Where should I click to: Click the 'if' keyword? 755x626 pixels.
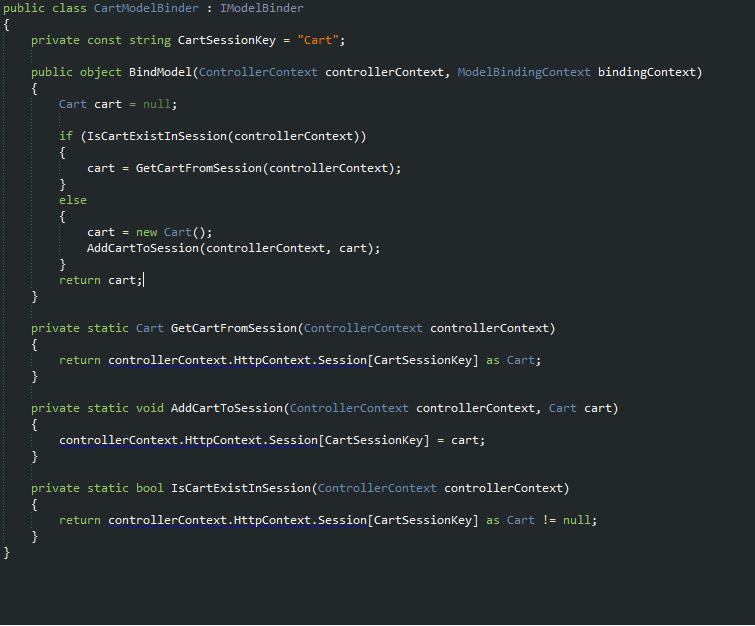(66, 136)
